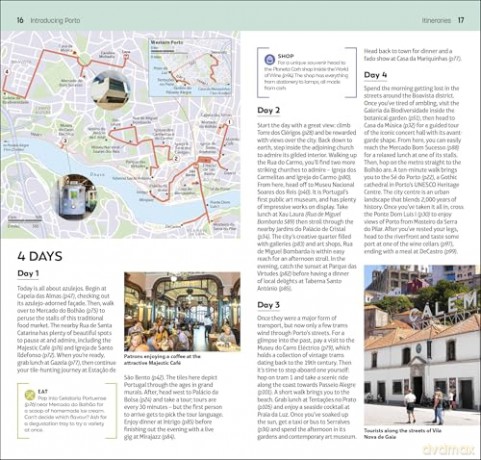The image size is (481, 460).
Task: Select map marker number 2
Action: coord(176,159)
